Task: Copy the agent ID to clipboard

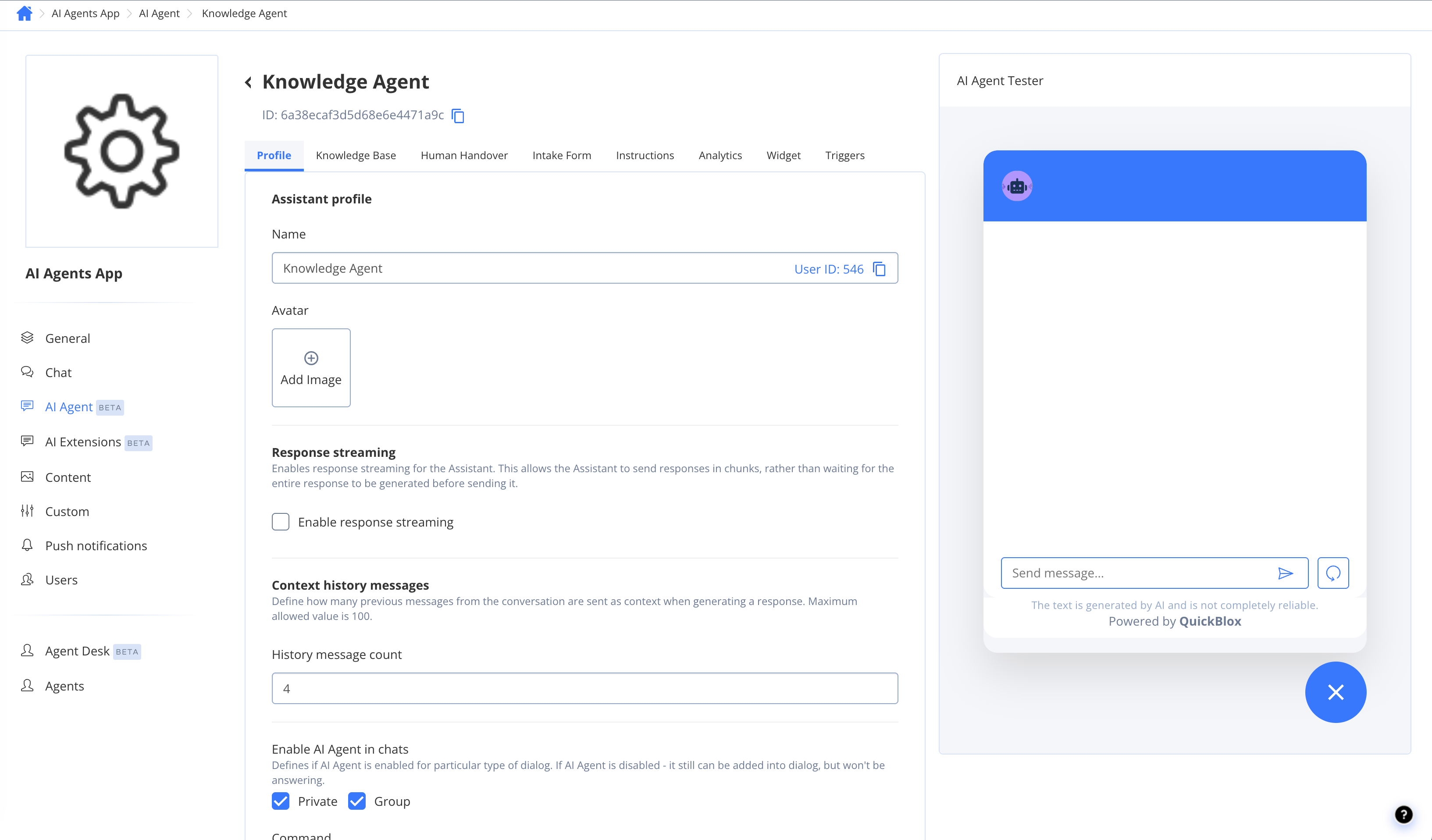Action: [458, 115]
